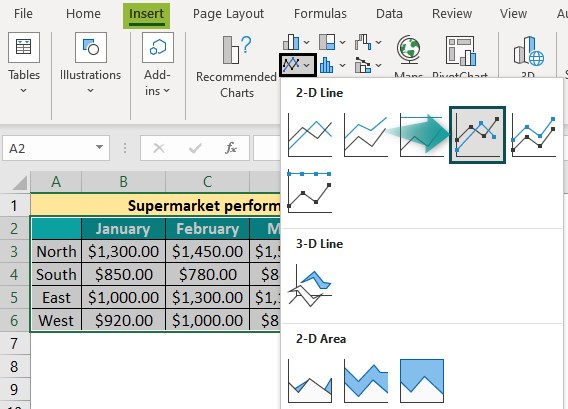This screenshot has width=568, height=409.
Task: Click the formula bar Cancel X icon
Action: coord(159,148)
